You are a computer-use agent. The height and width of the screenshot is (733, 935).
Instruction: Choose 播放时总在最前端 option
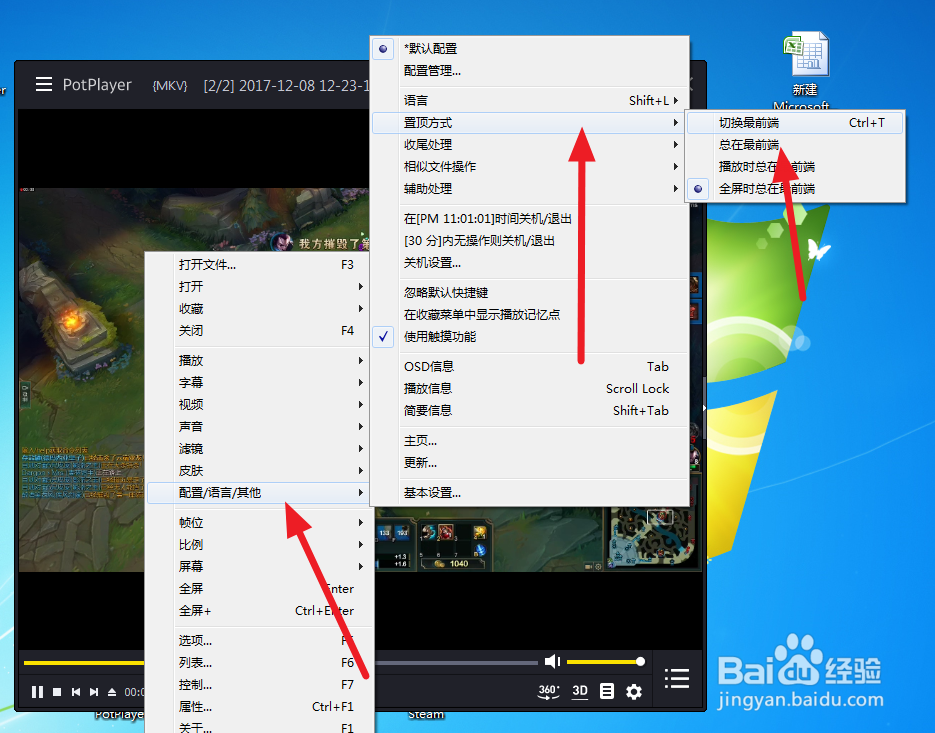(x=795, y=167)
